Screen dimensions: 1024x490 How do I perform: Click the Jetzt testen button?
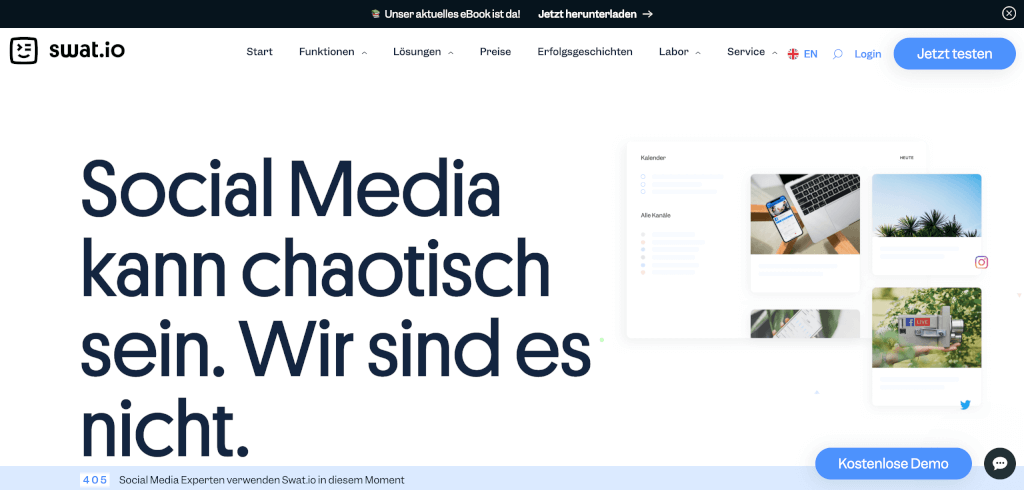[x=955, y=54]
